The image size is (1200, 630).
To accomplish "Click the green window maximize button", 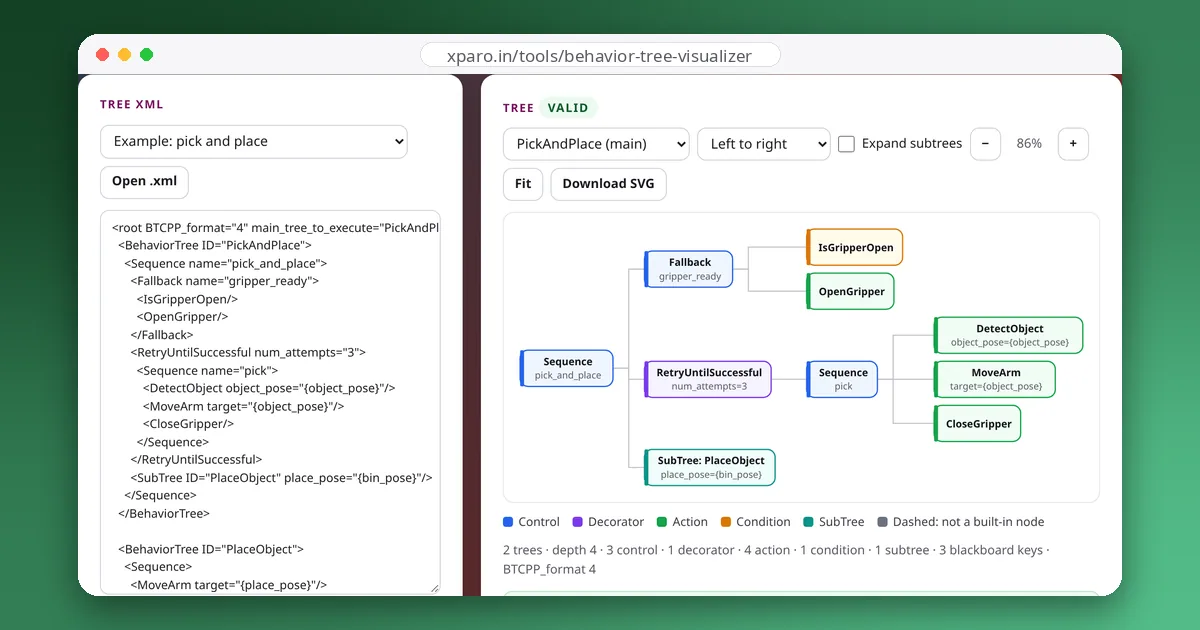I will click(x=146, y=55).
